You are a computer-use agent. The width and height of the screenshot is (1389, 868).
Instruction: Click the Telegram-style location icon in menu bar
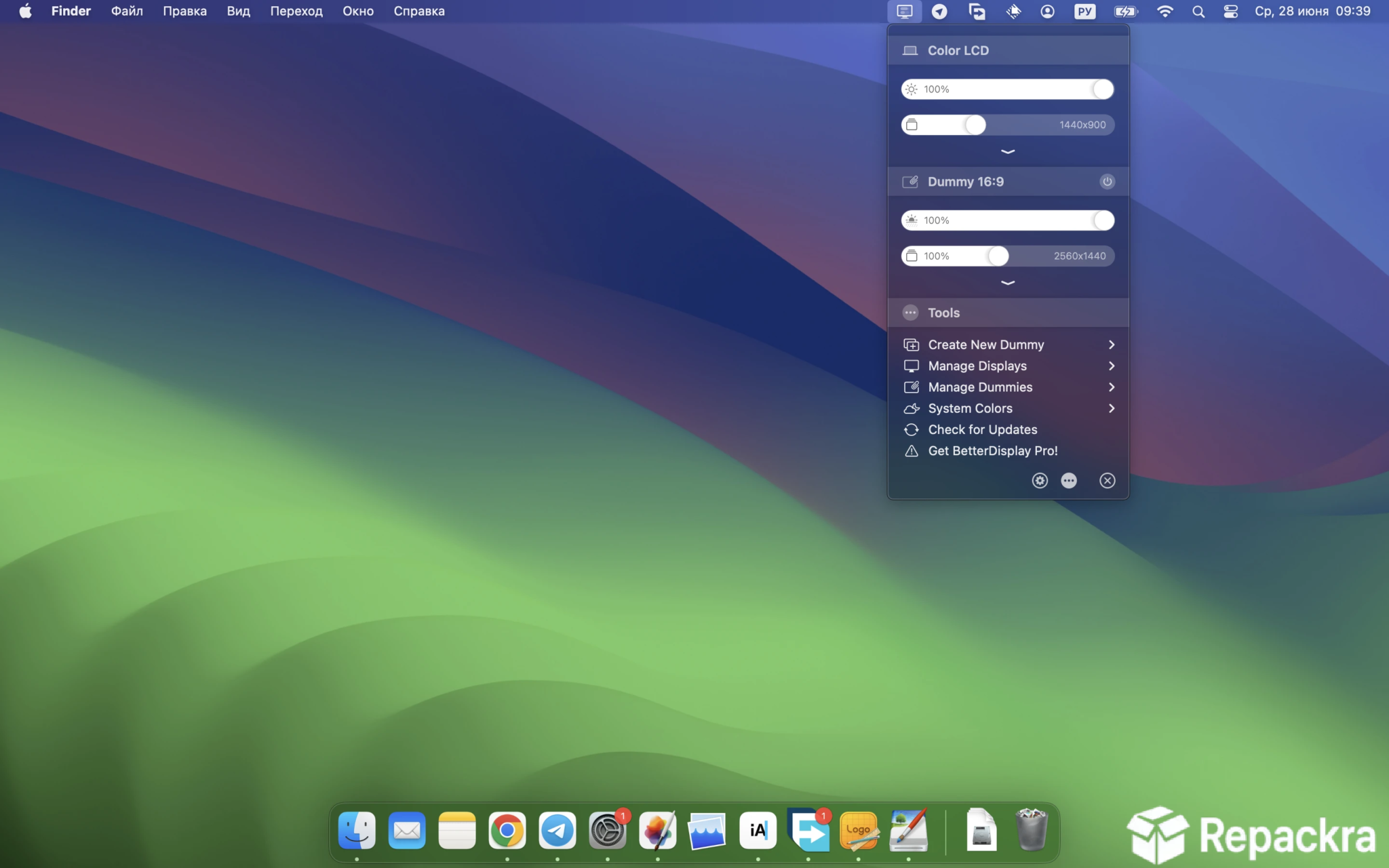(x=939, y=12)
